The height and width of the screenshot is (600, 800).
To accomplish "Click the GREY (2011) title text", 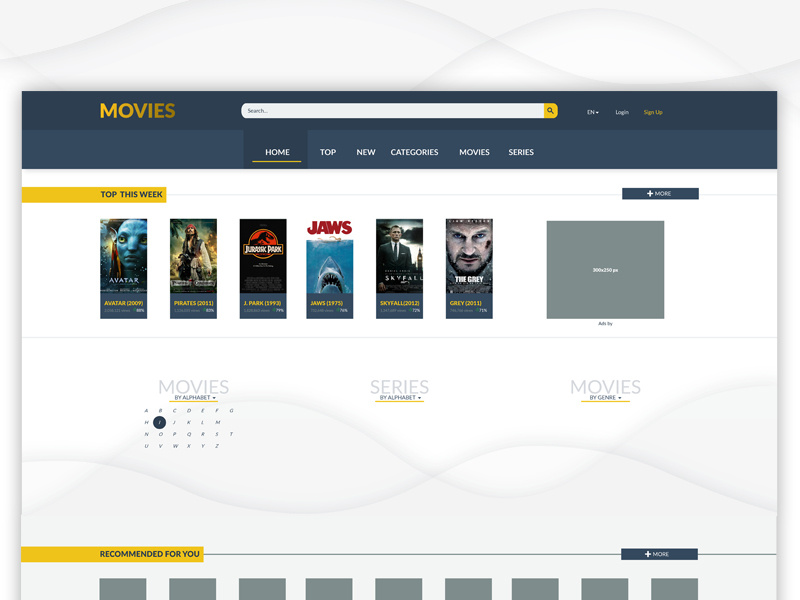I will [465, 303].
